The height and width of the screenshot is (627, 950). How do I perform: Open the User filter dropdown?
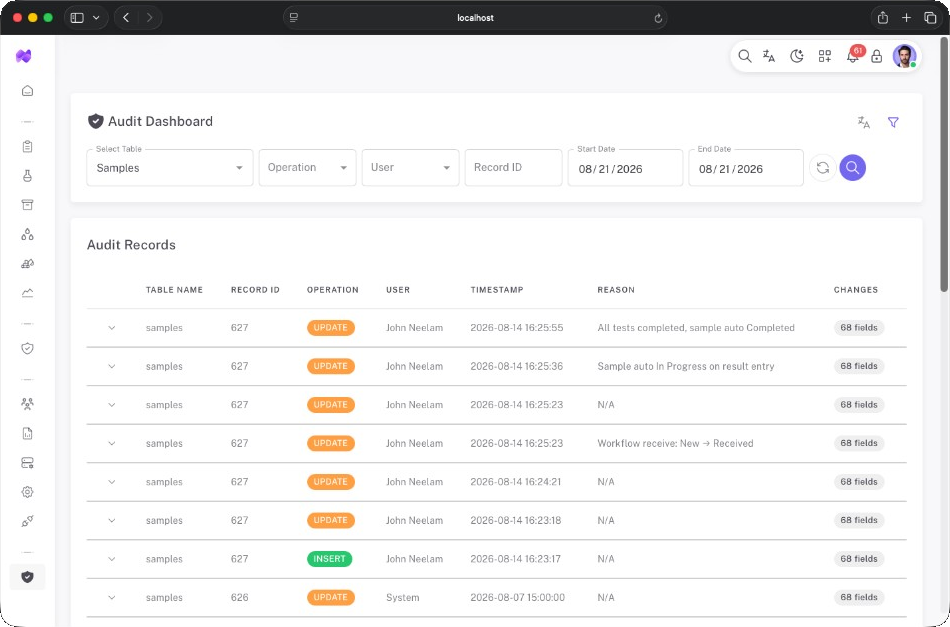[410, 168]
